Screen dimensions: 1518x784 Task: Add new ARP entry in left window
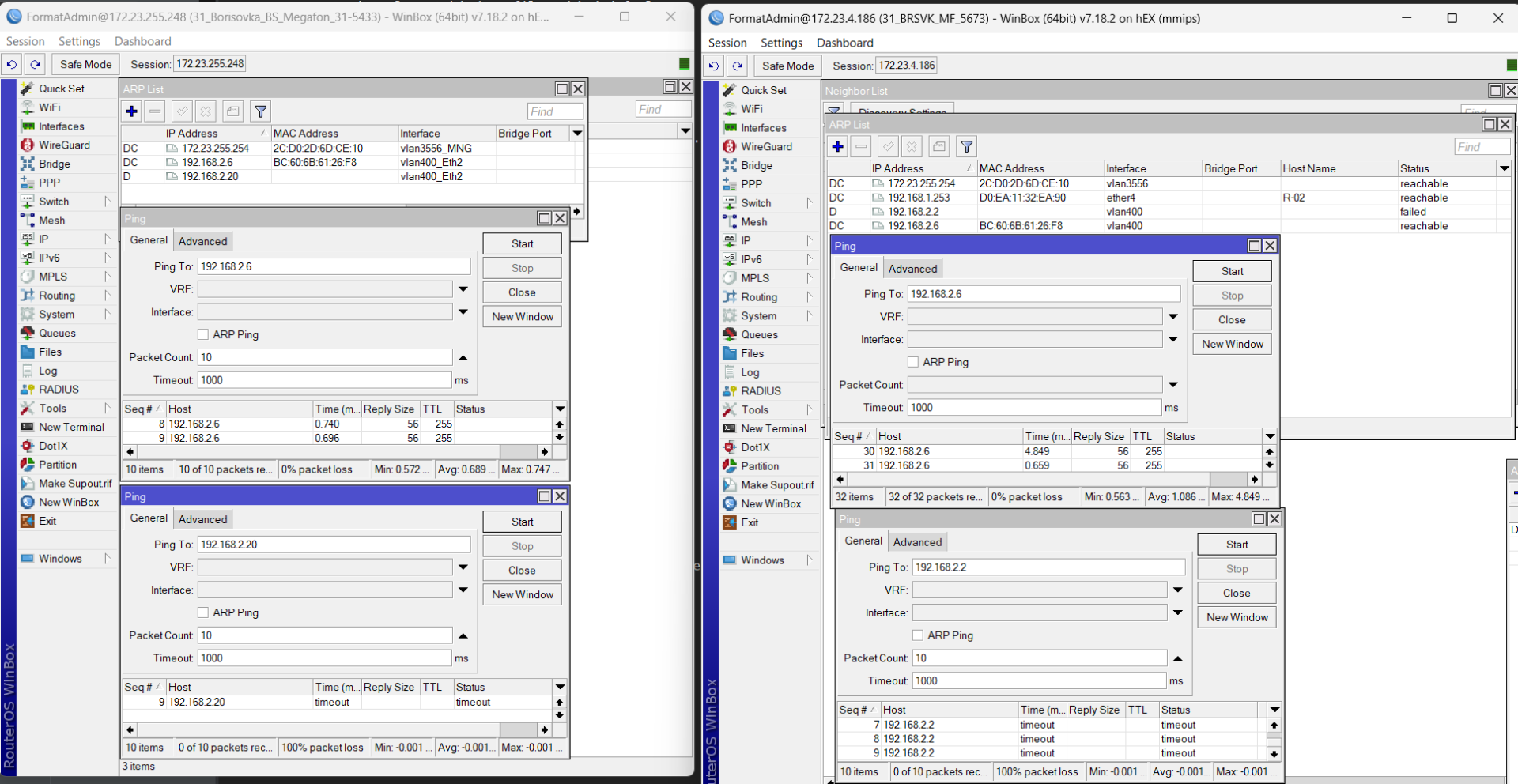[132, 111]
